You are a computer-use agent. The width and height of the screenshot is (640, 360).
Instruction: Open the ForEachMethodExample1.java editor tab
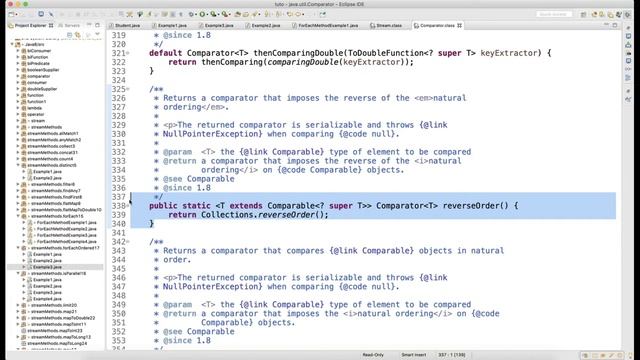325,25
